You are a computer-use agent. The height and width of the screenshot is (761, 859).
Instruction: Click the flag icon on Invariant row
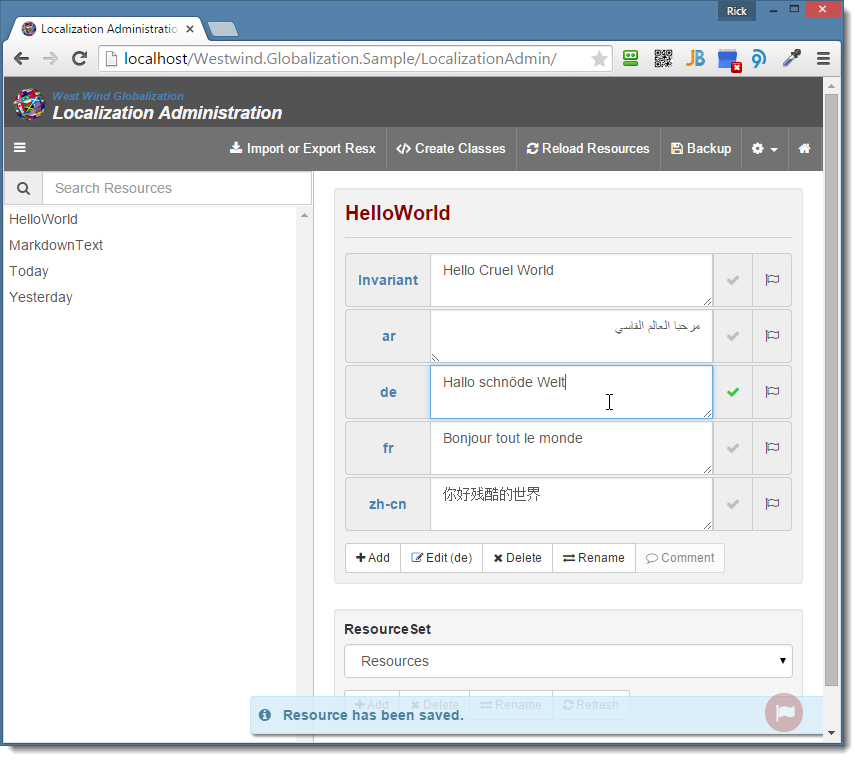click(772, 280)
